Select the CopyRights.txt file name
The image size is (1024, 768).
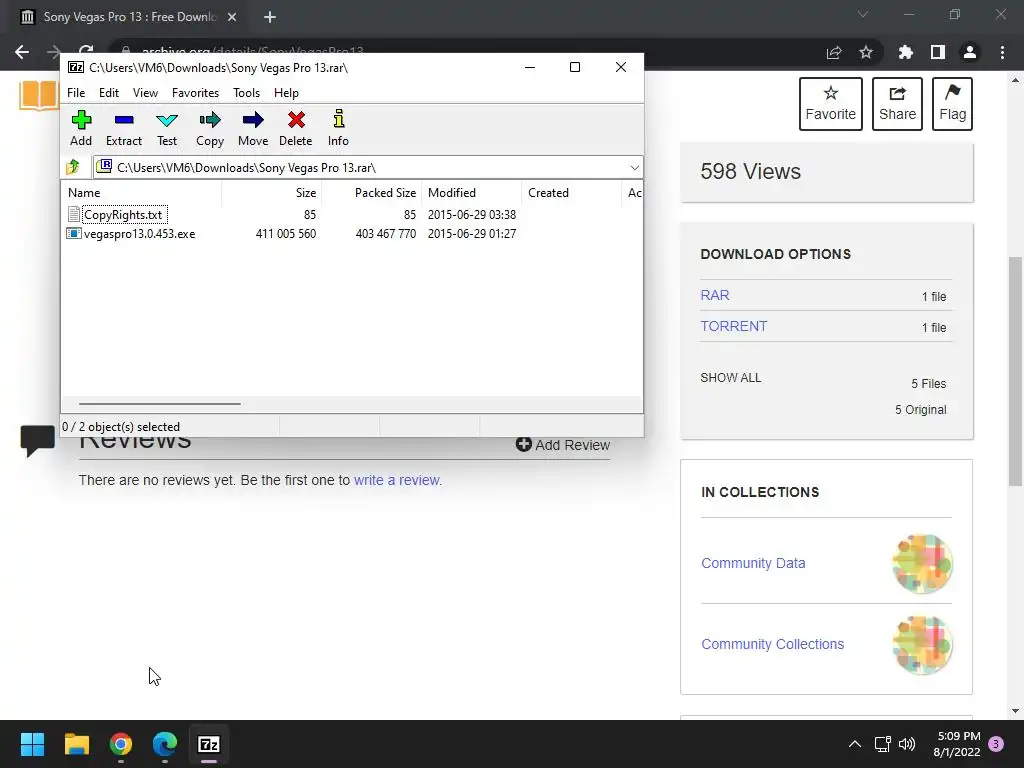[123, 214]
